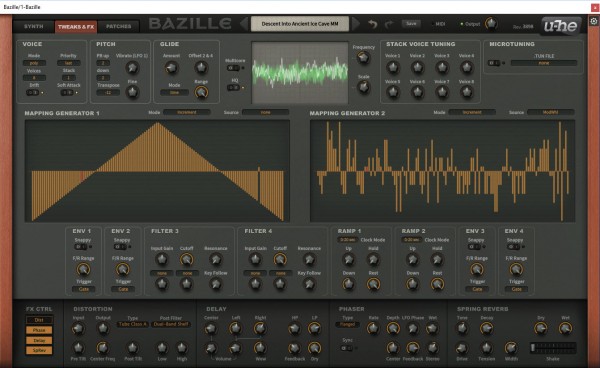This screenshot has height=368, width=600.
Task: Open the Voice Mode selector
Action: 34,63
